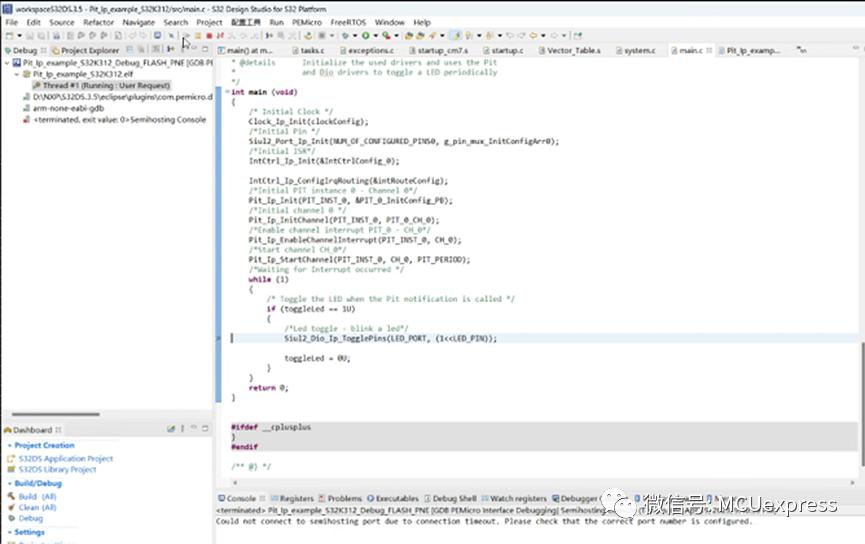Click the open perspective icon at toolbar end
865x544 pixels.
(x=577, y=35)
